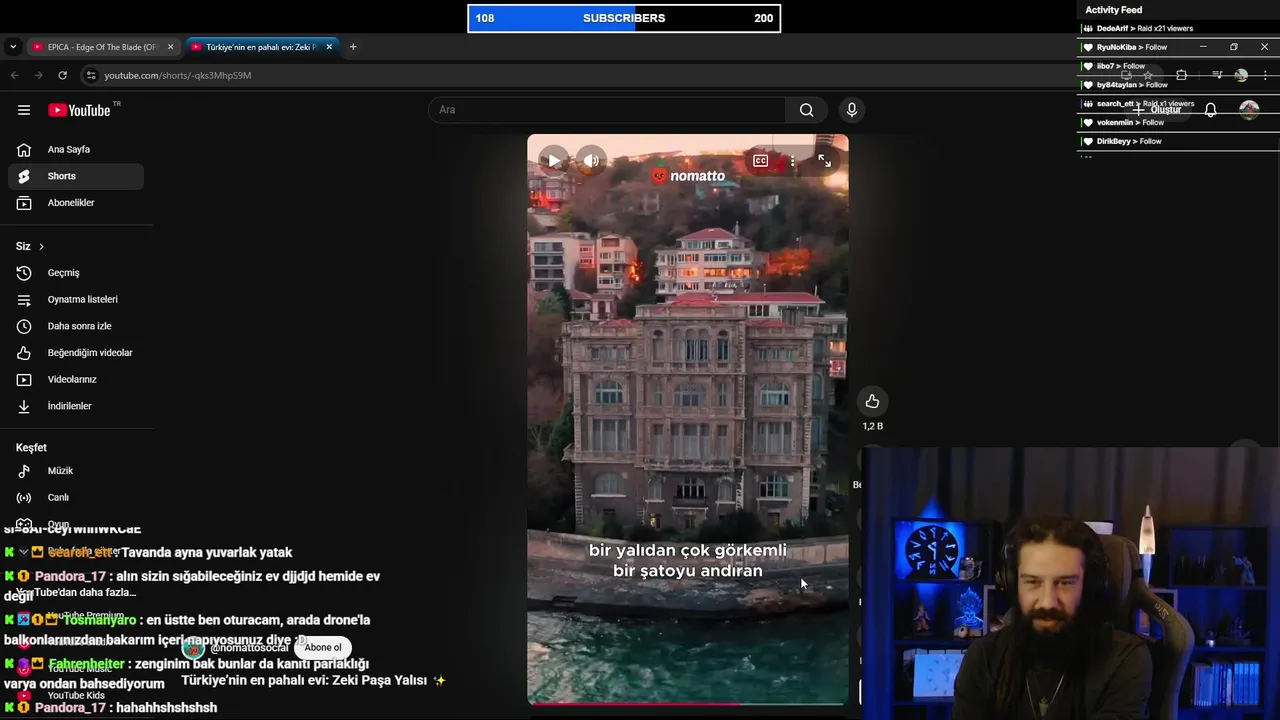This screenshot has height=720, width=1280.
Task: Start voice search with the microphone icon
Action: point(851,110)
